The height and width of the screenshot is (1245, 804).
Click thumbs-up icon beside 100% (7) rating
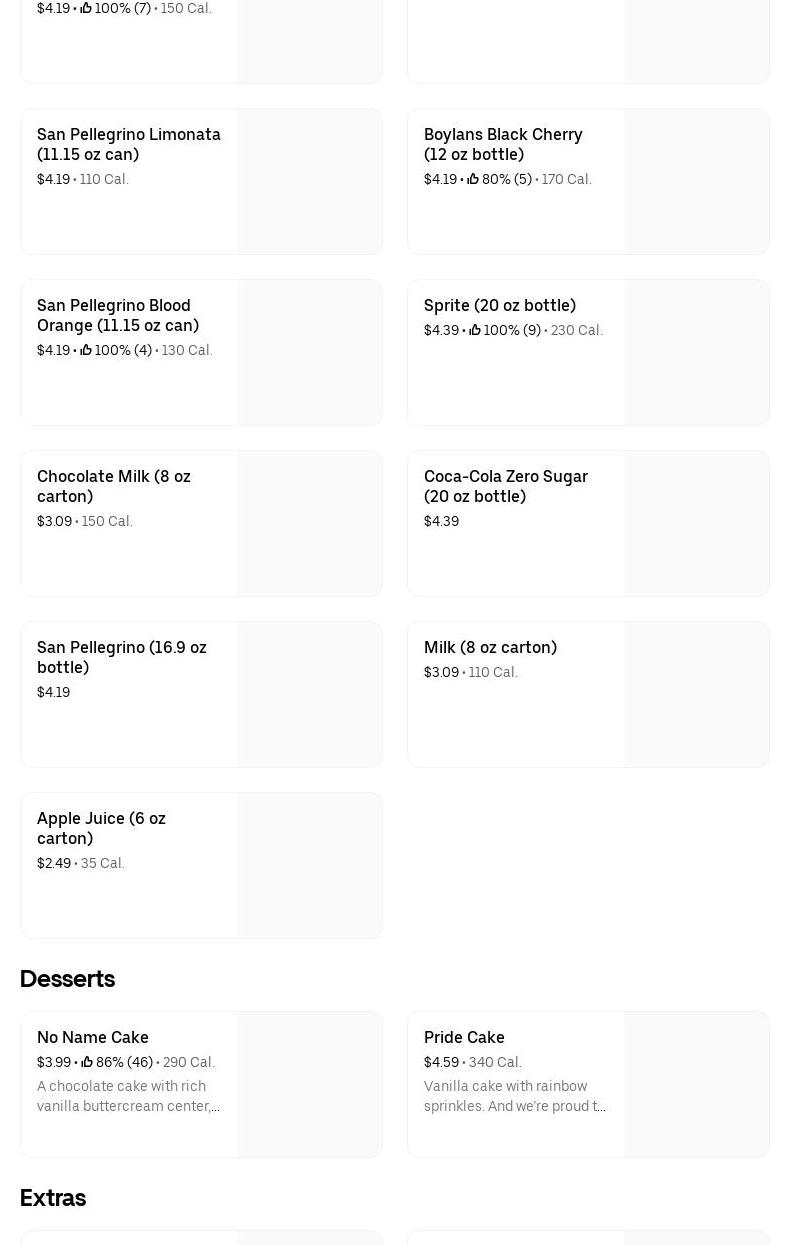(86, 9)
